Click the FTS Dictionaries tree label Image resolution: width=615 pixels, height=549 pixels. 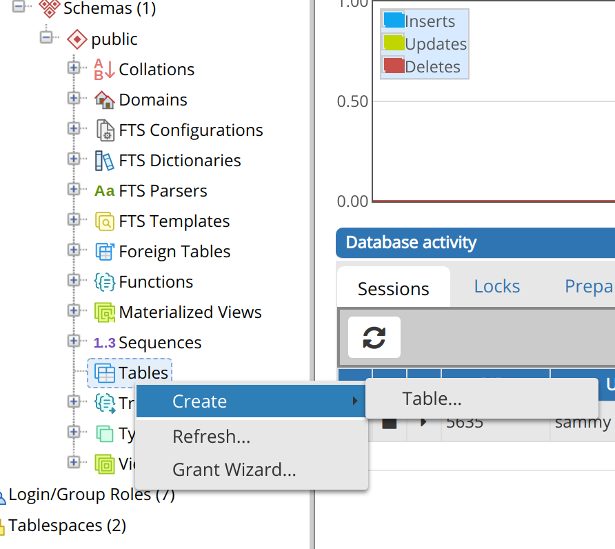(180, 160)
